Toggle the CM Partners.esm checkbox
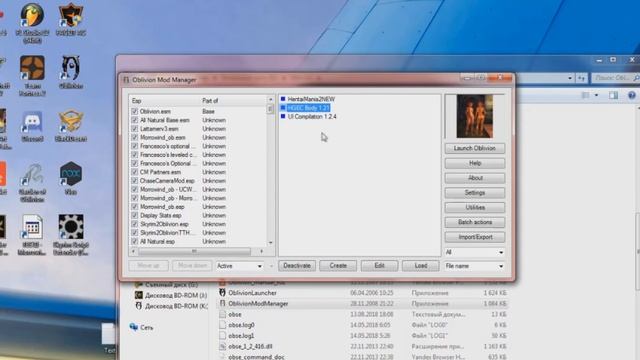 coord(135,172)
